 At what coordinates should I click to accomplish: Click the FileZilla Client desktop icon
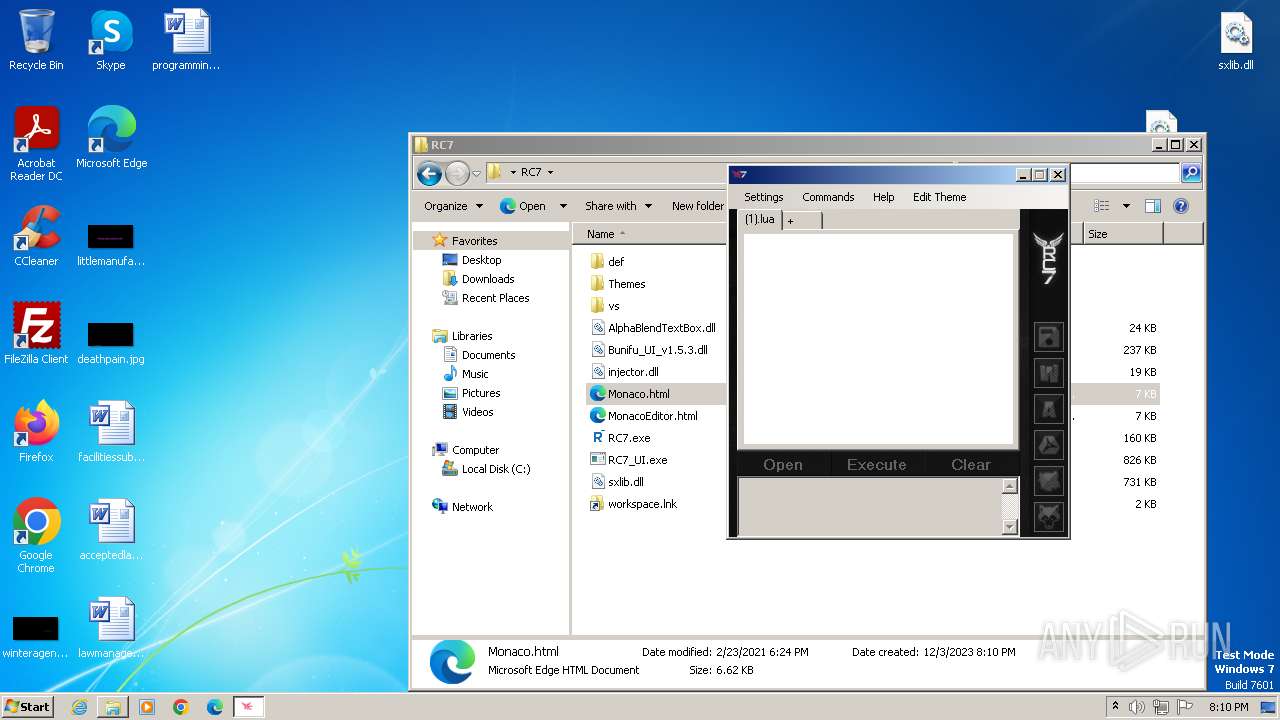click(36, 333)
